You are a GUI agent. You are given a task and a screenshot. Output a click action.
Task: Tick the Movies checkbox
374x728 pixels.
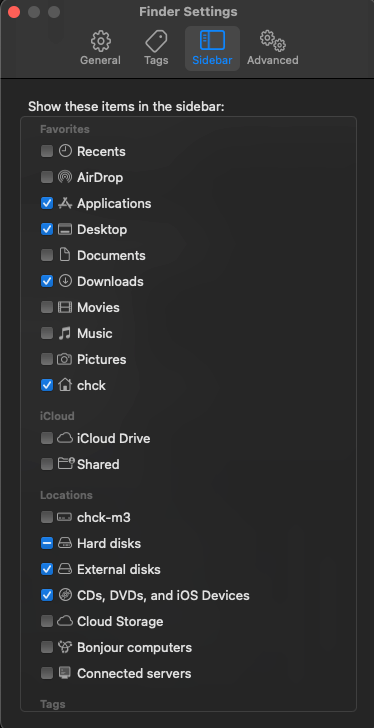[x=47, y=307]
